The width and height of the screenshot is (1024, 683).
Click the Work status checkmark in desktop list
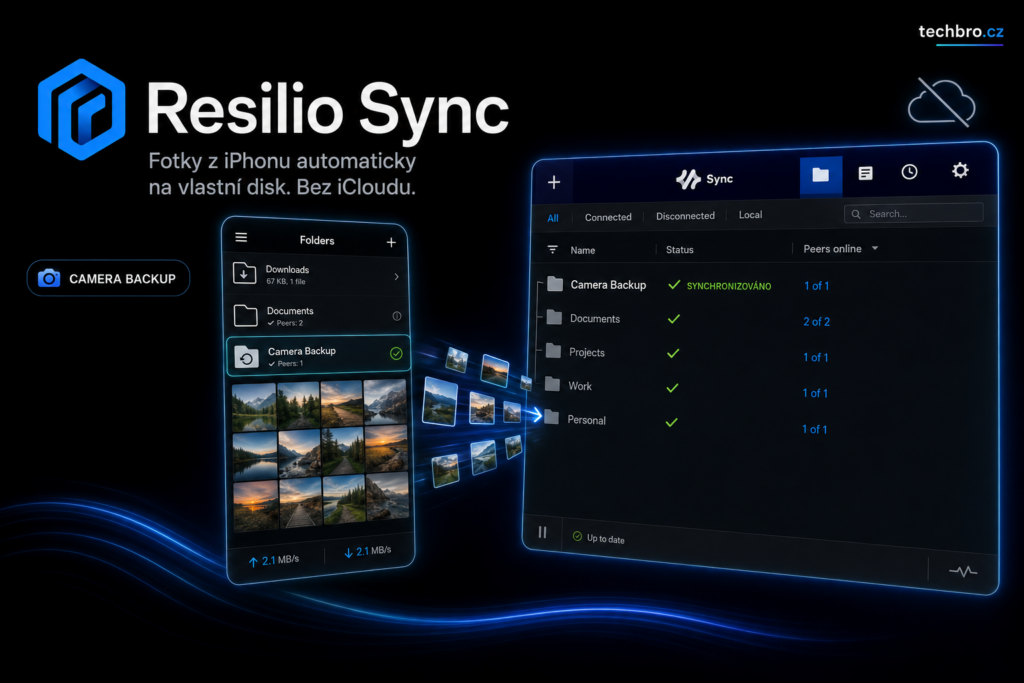(672, 388)
